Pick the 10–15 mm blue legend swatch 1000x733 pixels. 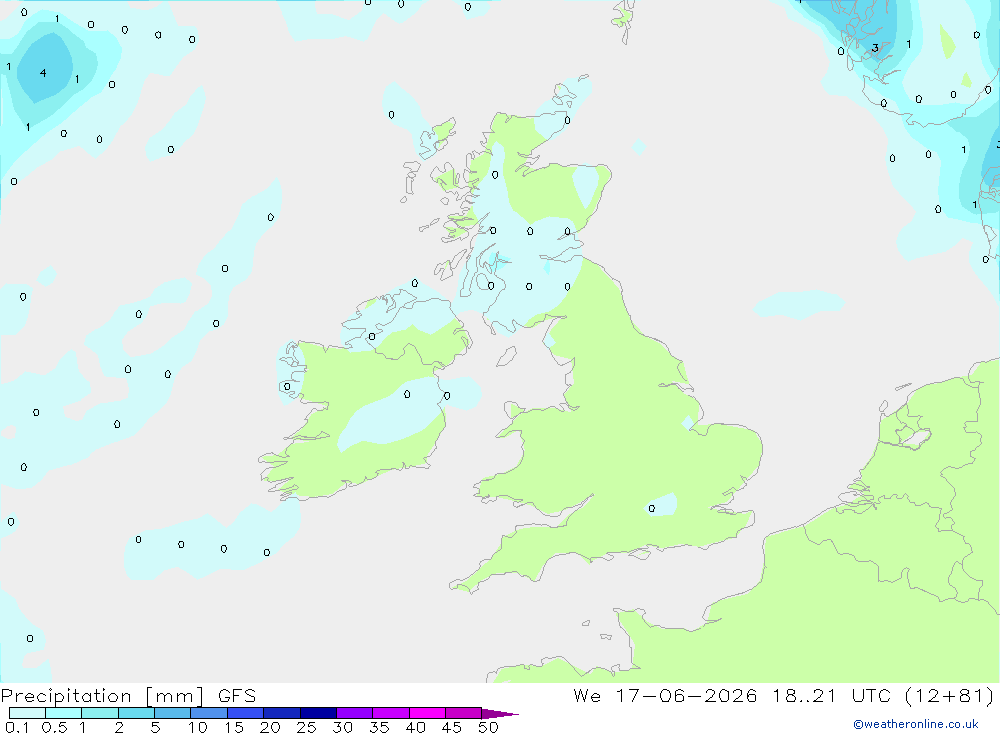[x=209, y=713]
